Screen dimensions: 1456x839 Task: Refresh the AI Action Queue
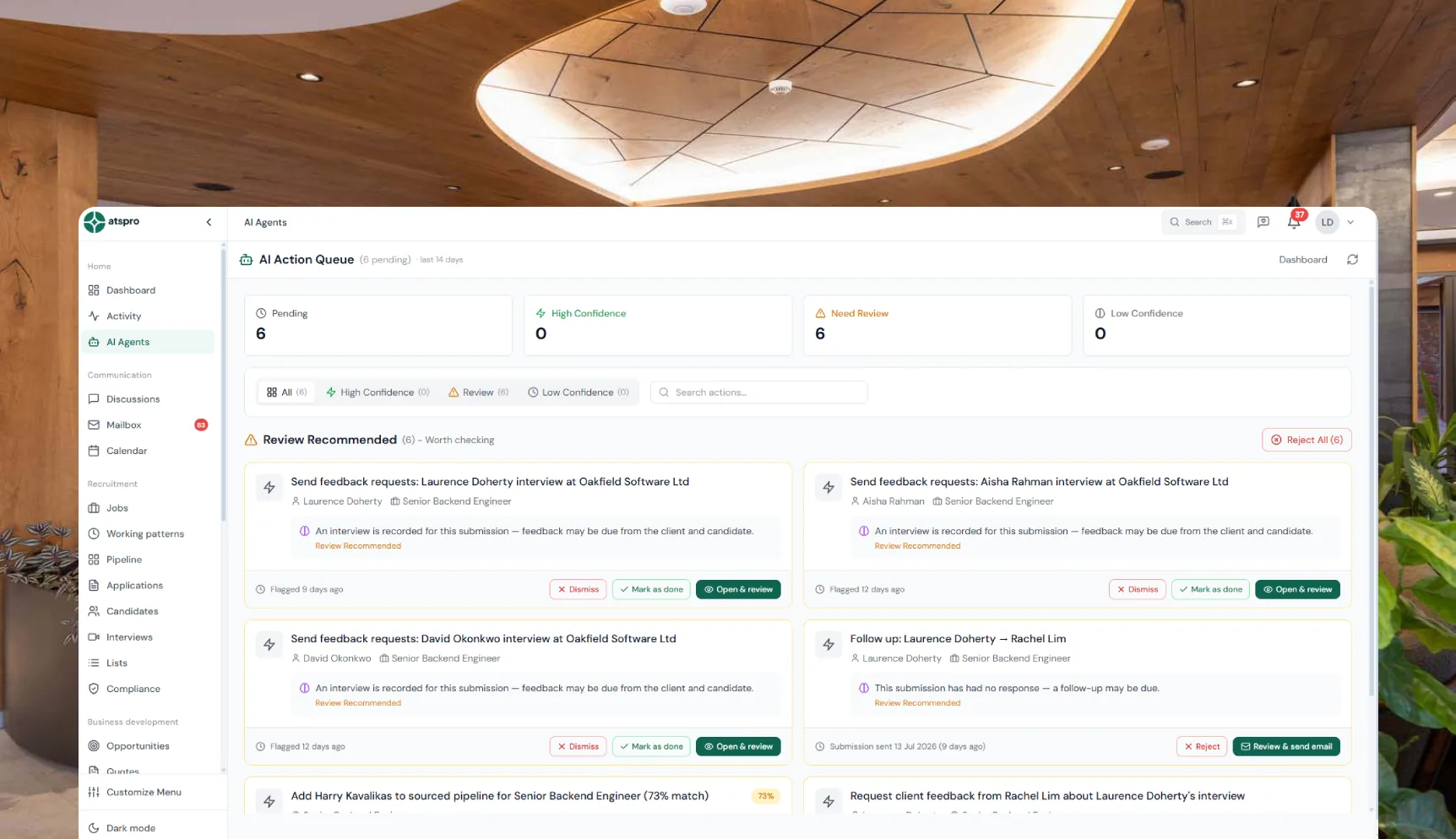pos(1352,260)
